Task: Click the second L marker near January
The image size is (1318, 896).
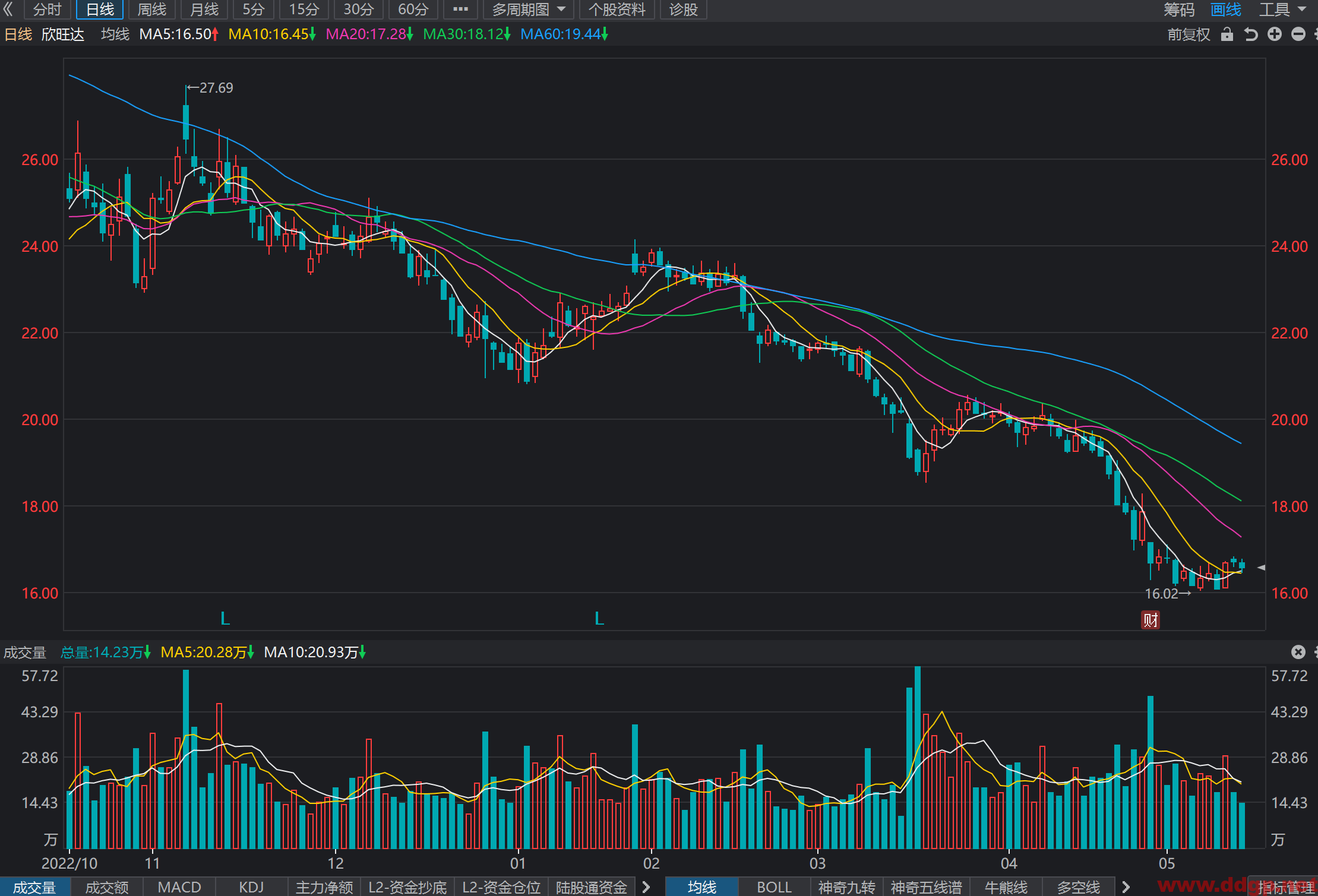Action: [x=599, y=618]
